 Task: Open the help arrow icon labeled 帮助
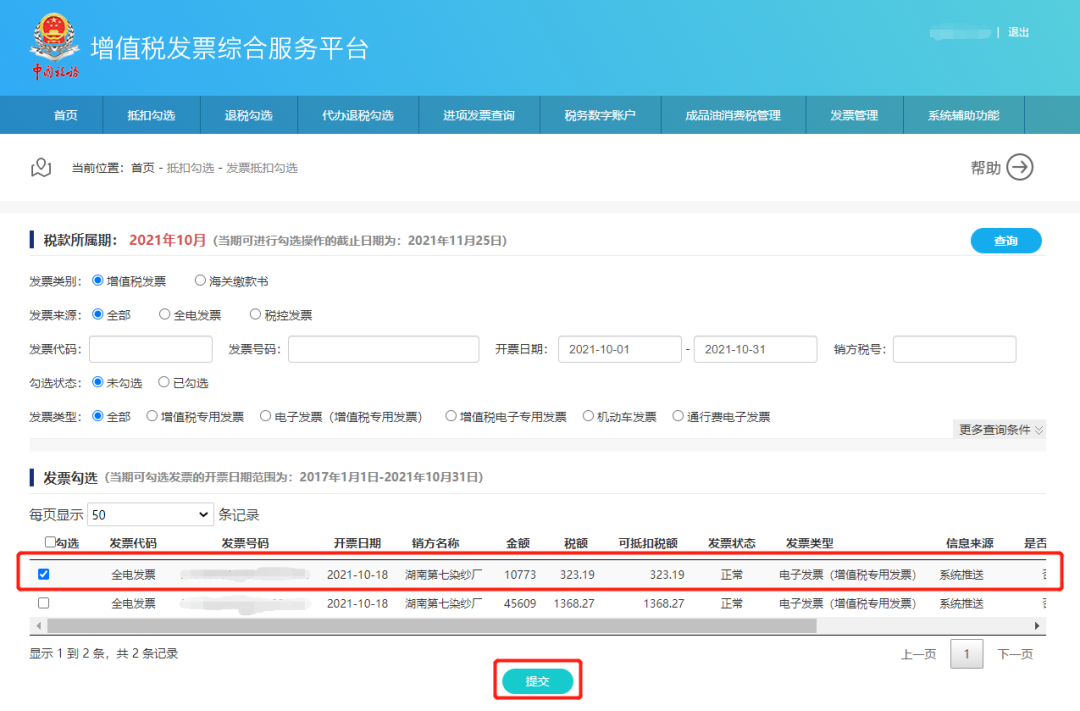click(1018, 168)
